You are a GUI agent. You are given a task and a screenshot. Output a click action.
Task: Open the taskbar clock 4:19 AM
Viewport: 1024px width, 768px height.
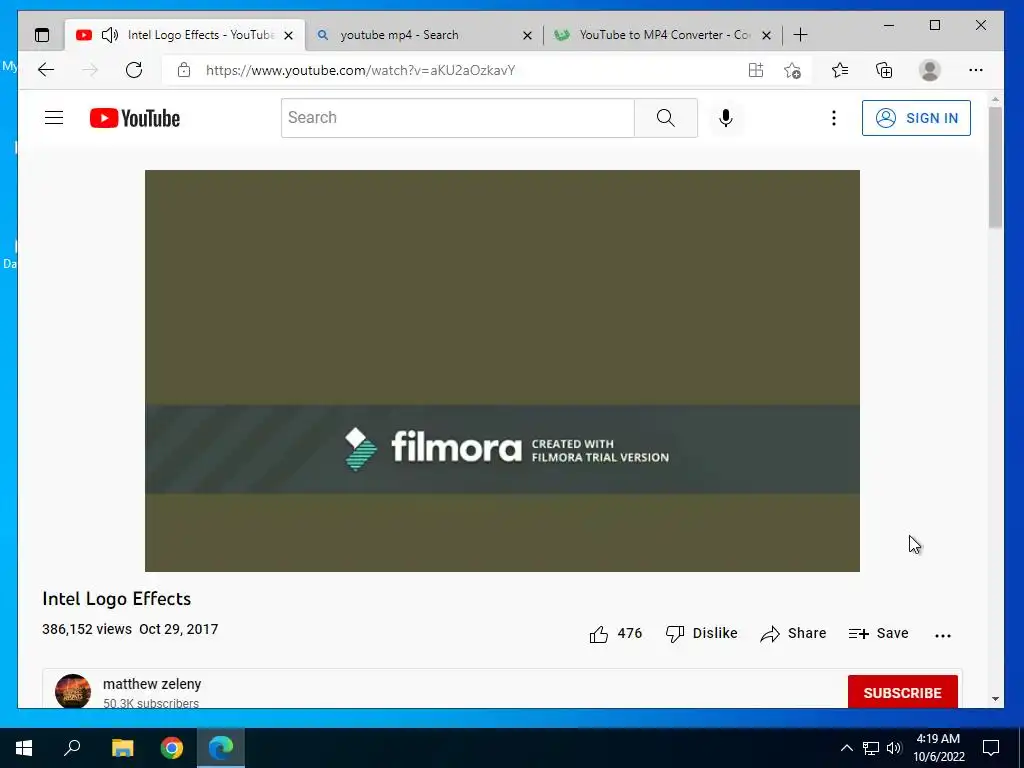tap(938, 748)
